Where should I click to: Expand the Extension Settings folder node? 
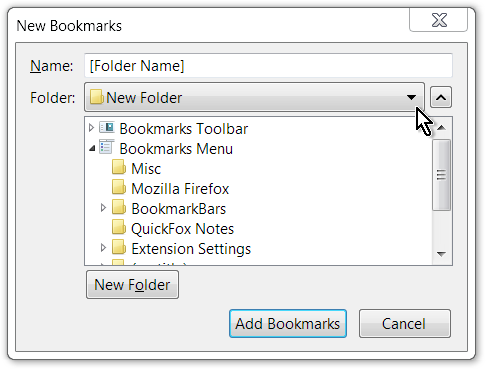[x=103, y=248]
